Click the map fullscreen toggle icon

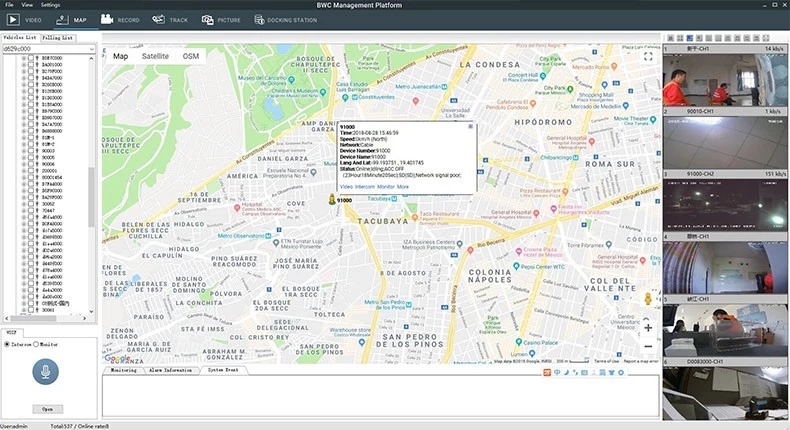[648, 56]
